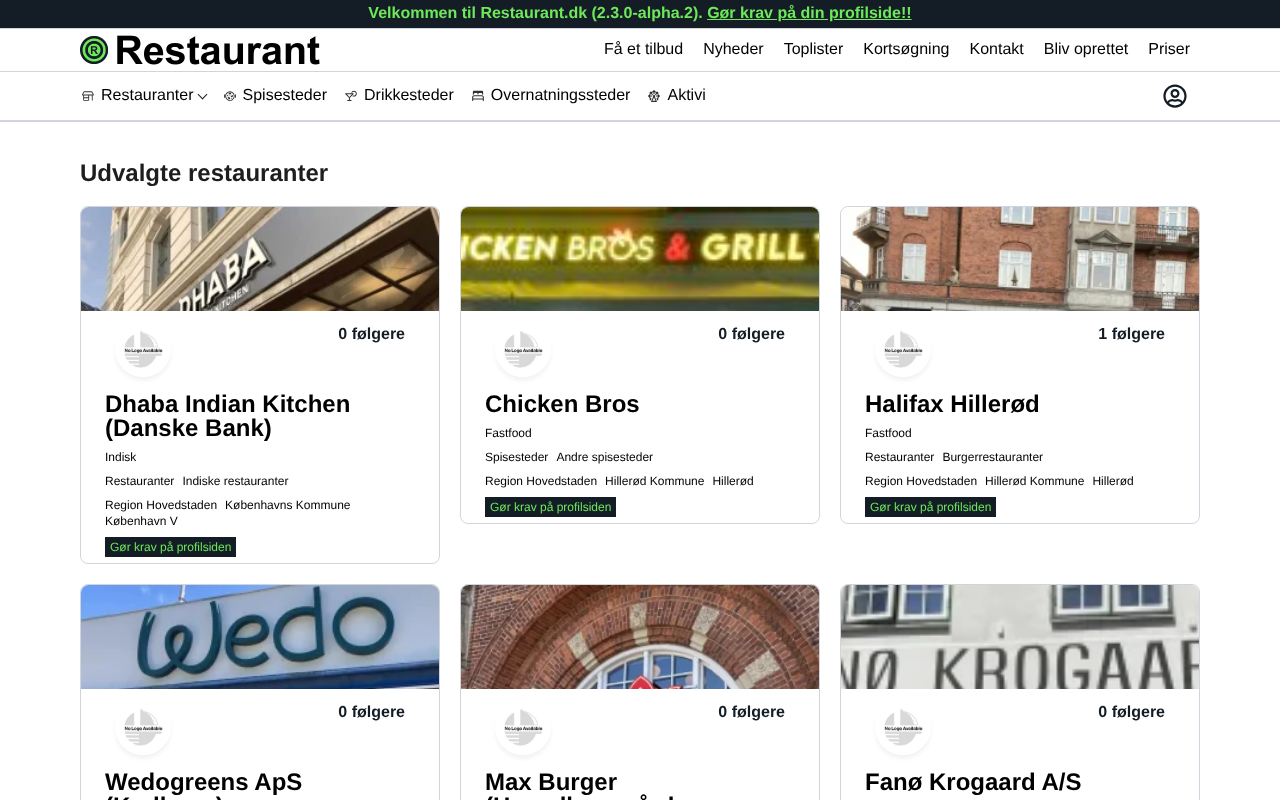Click 'Hillerød Kommune' tag on Chicken Bros card

click(x=654, y=481)
